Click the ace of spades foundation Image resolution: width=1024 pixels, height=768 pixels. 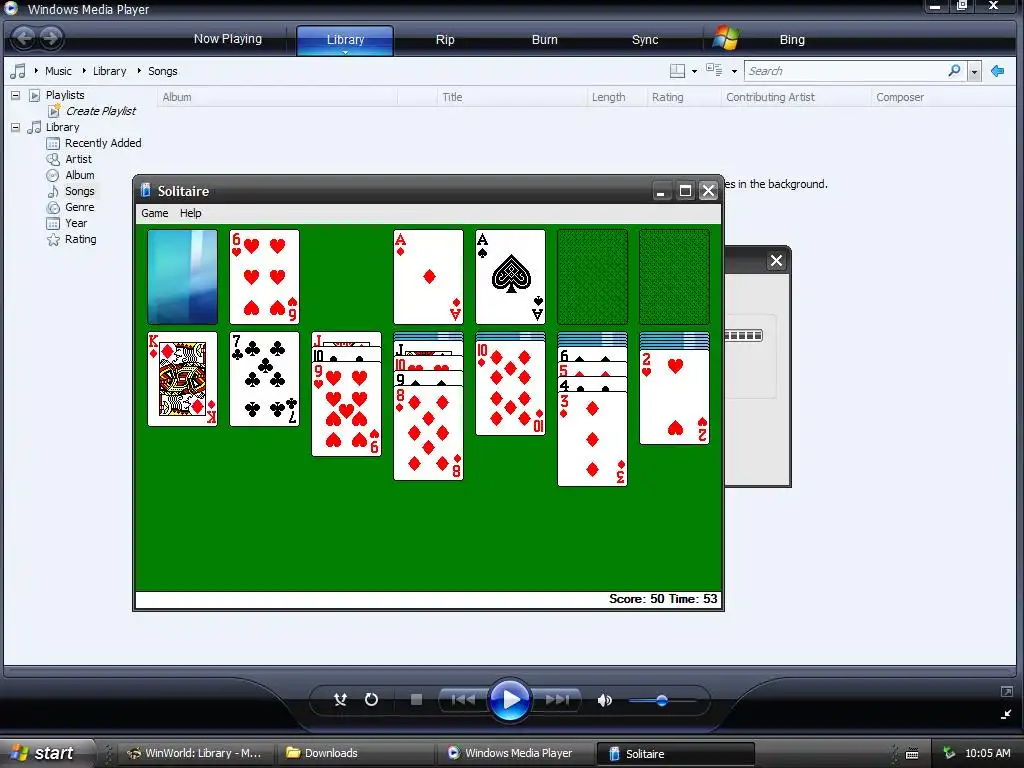click(510, 277)
